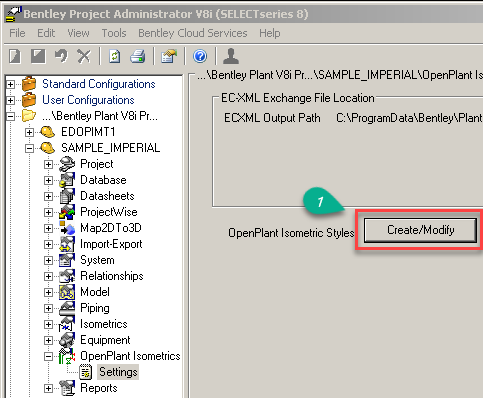This screenshot has height=398, width=483.
Task: Click the User Configurations briefcase icon
Action: pos(29,100)
